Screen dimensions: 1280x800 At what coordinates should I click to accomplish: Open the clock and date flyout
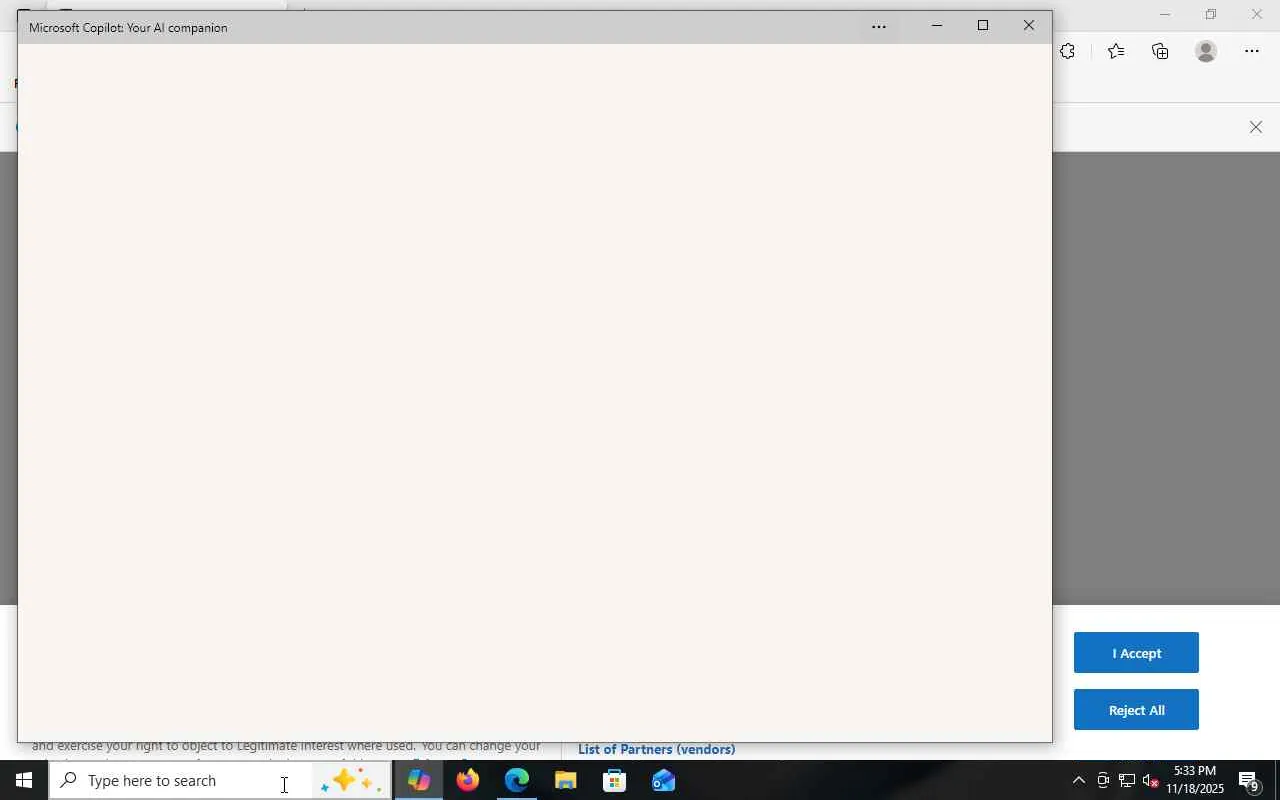(1195, 780)
